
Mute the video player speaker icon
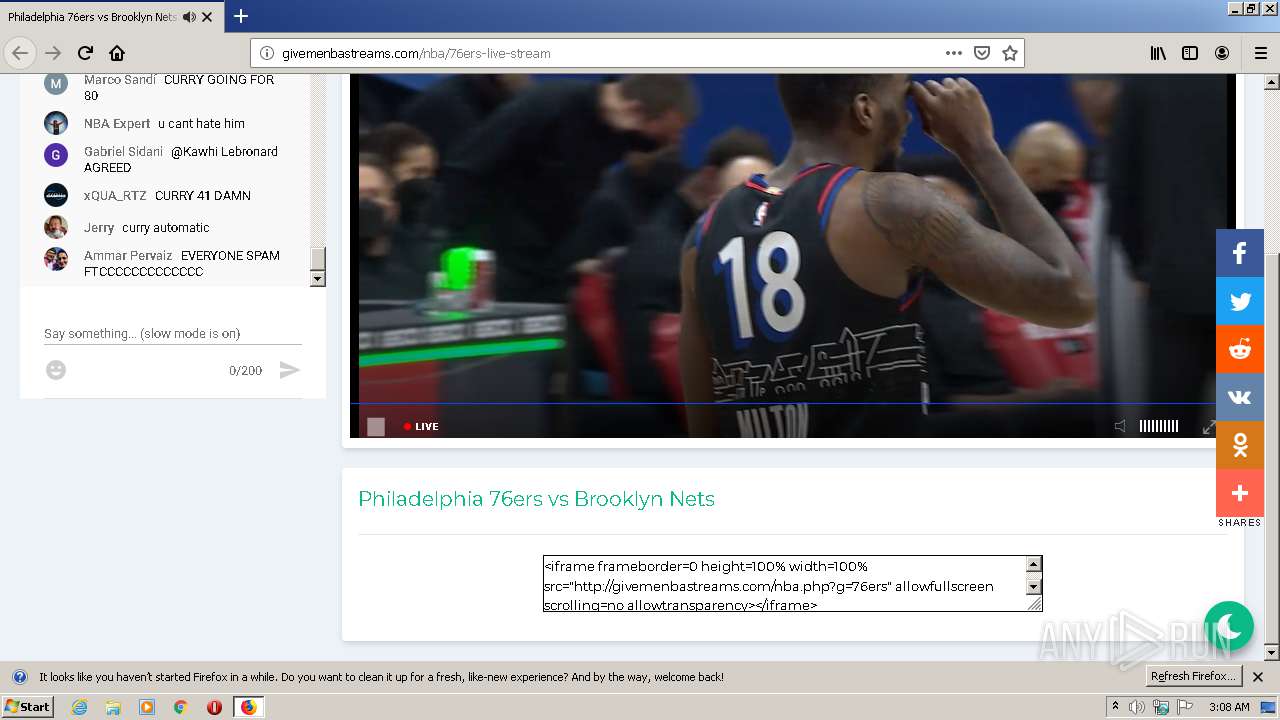[1120, 426]
